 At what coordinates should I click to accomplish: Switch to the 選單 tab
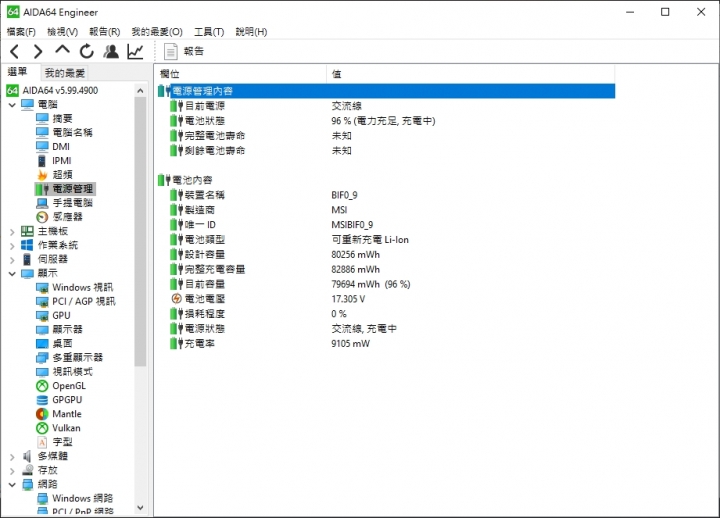(17, 72)
